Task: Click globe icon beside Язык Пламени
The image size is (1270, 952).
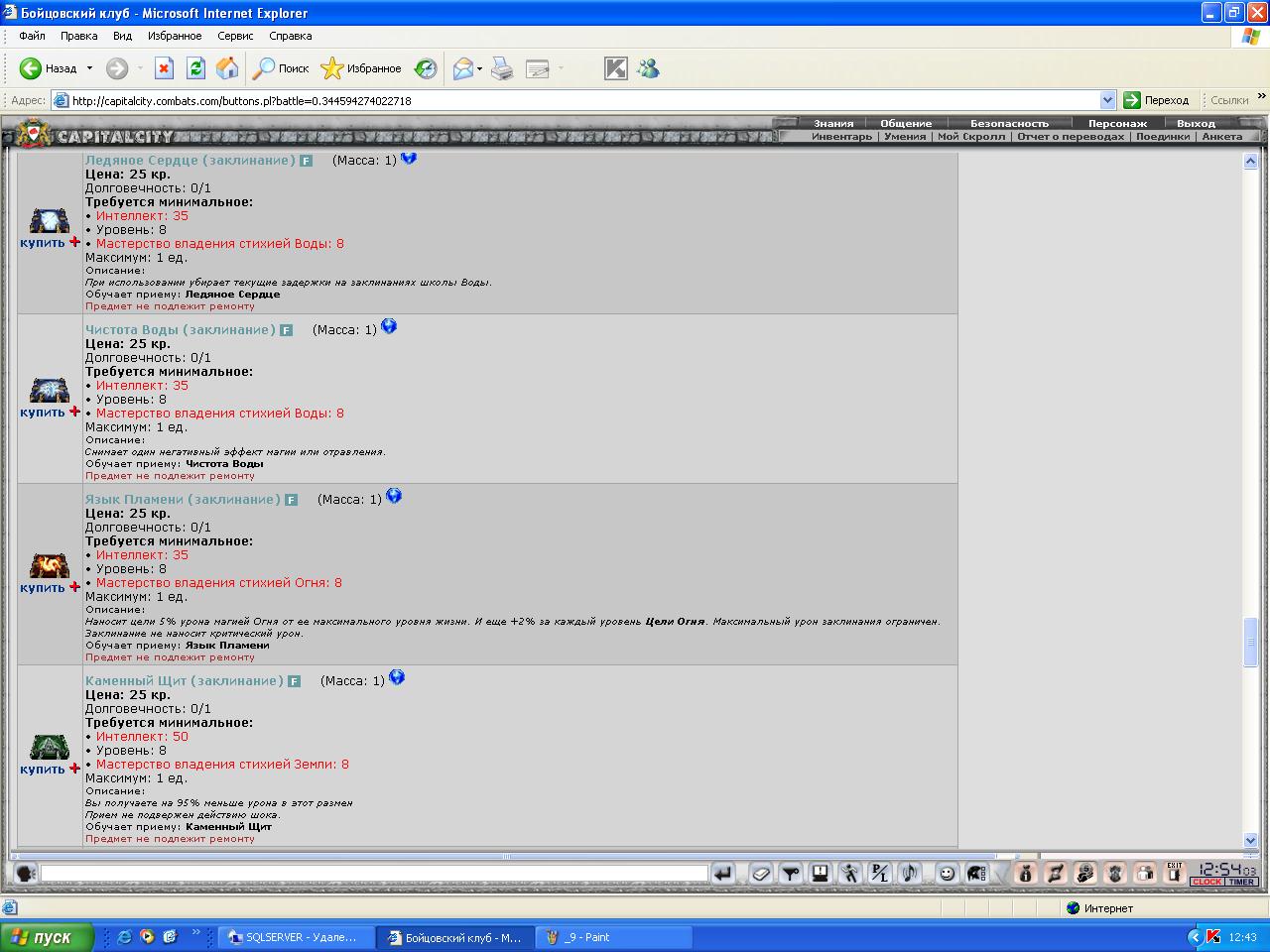Action: (x=394, y=496)
